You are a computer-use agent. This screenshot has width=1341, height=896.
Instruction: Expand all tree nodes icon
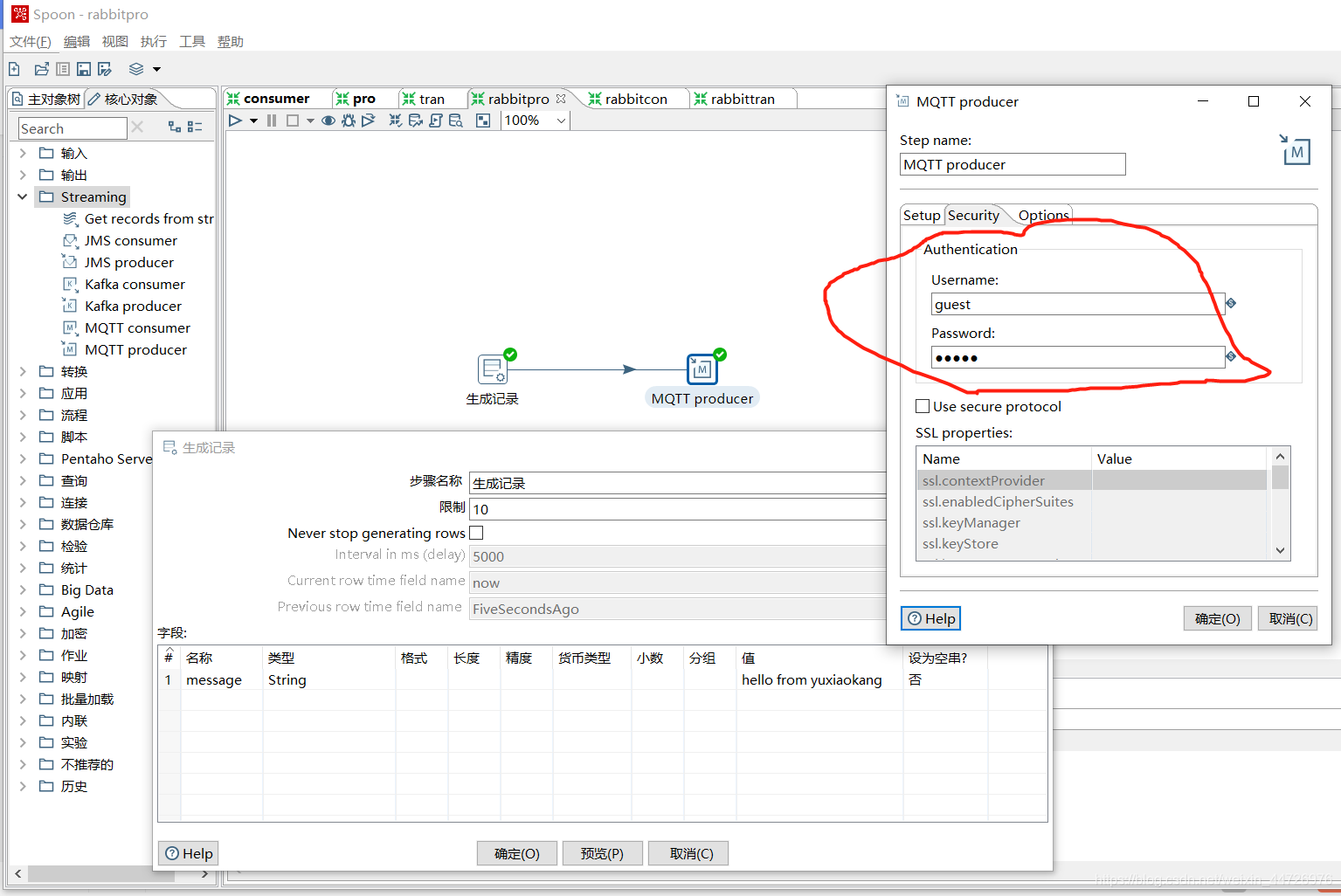pyautogui.click(x=175, y=128)
